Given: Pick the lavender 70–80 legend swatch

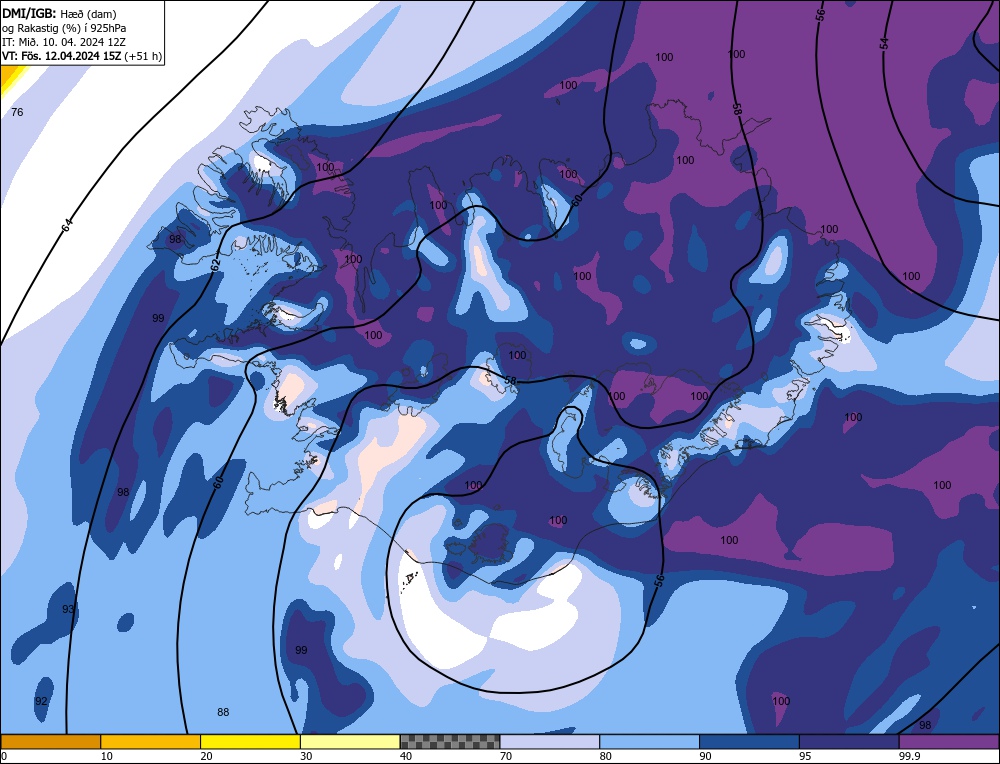Looking at the screenshot, I should tap(550, 741).
